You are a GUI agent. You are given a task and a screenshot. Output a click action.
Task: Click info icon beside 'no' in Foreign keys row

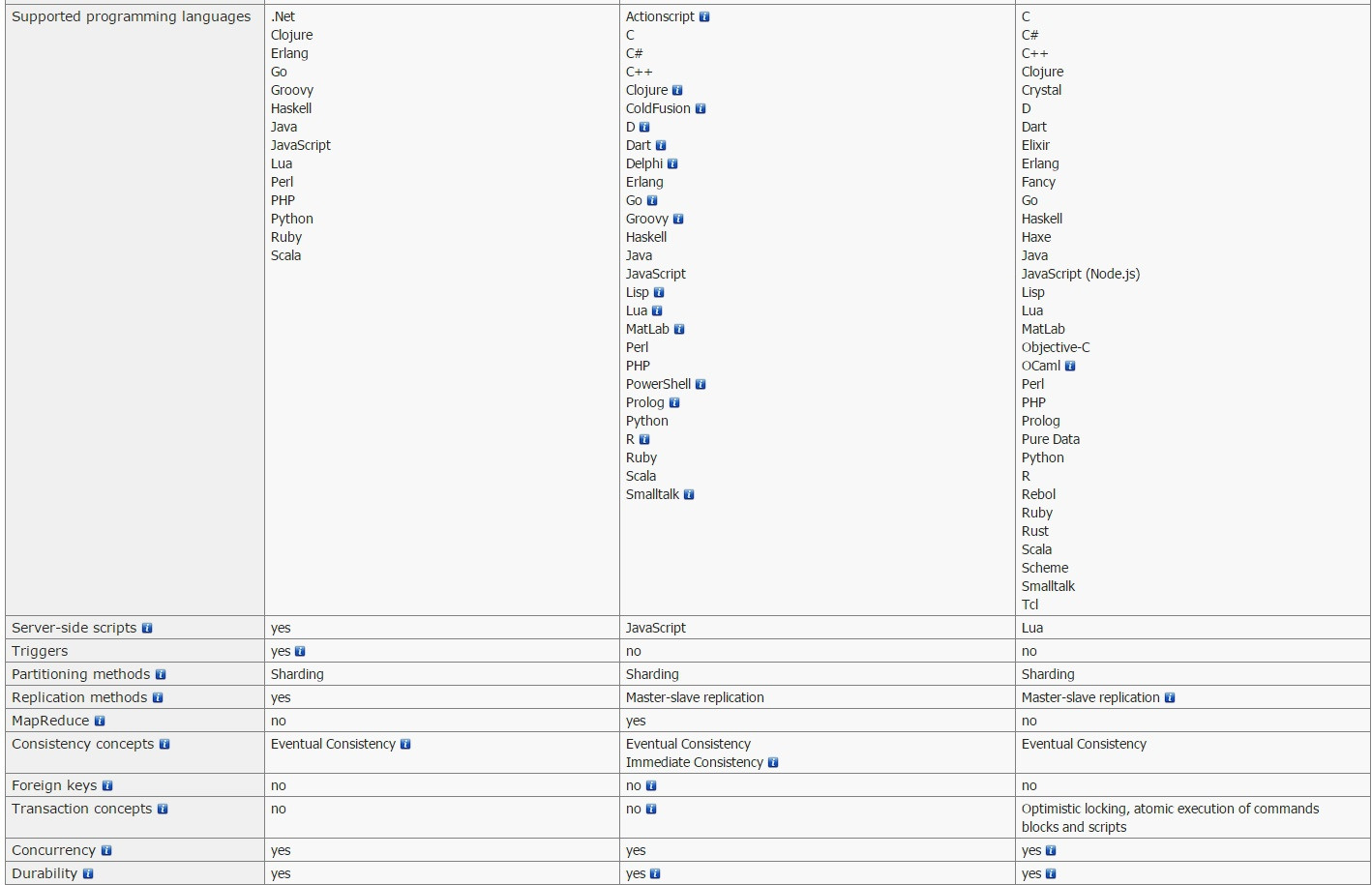click(651, 786)
